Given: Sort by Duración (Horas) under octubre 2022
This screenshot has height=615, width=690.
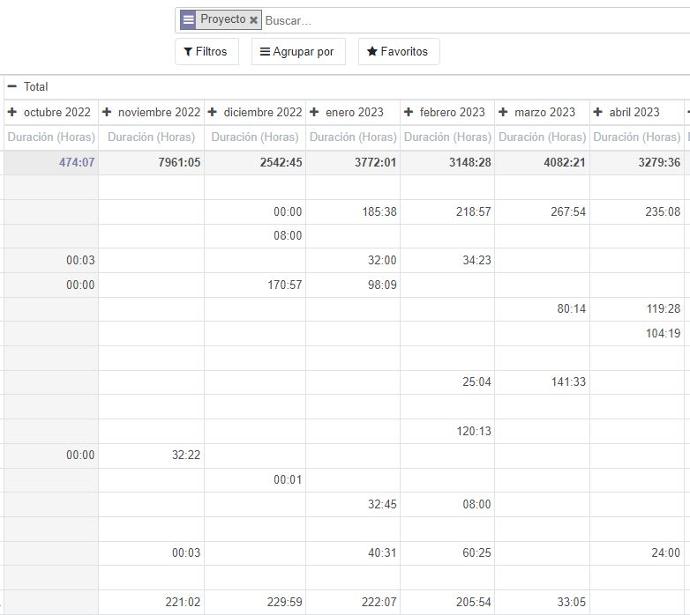Looking at the screenshot, I should click(x=51, y=137).
